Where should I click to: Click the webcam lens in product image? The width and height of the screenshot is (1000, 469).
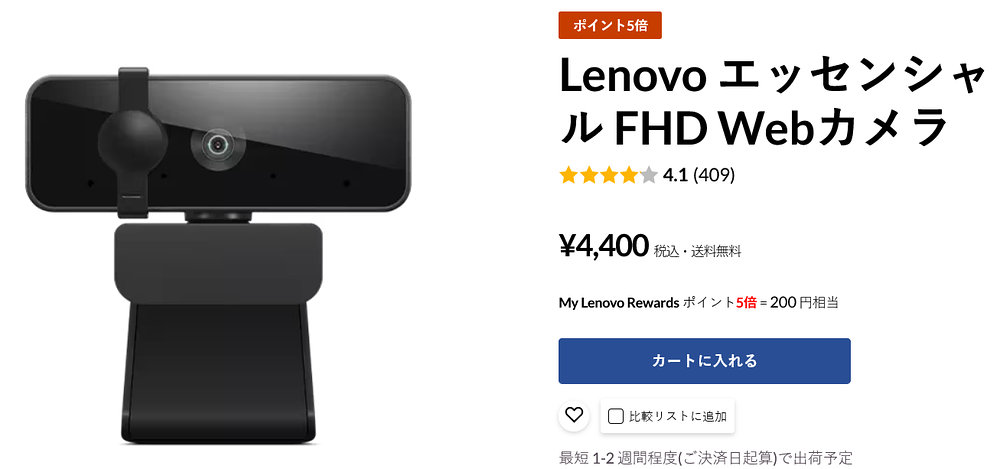tap(218, 145)
